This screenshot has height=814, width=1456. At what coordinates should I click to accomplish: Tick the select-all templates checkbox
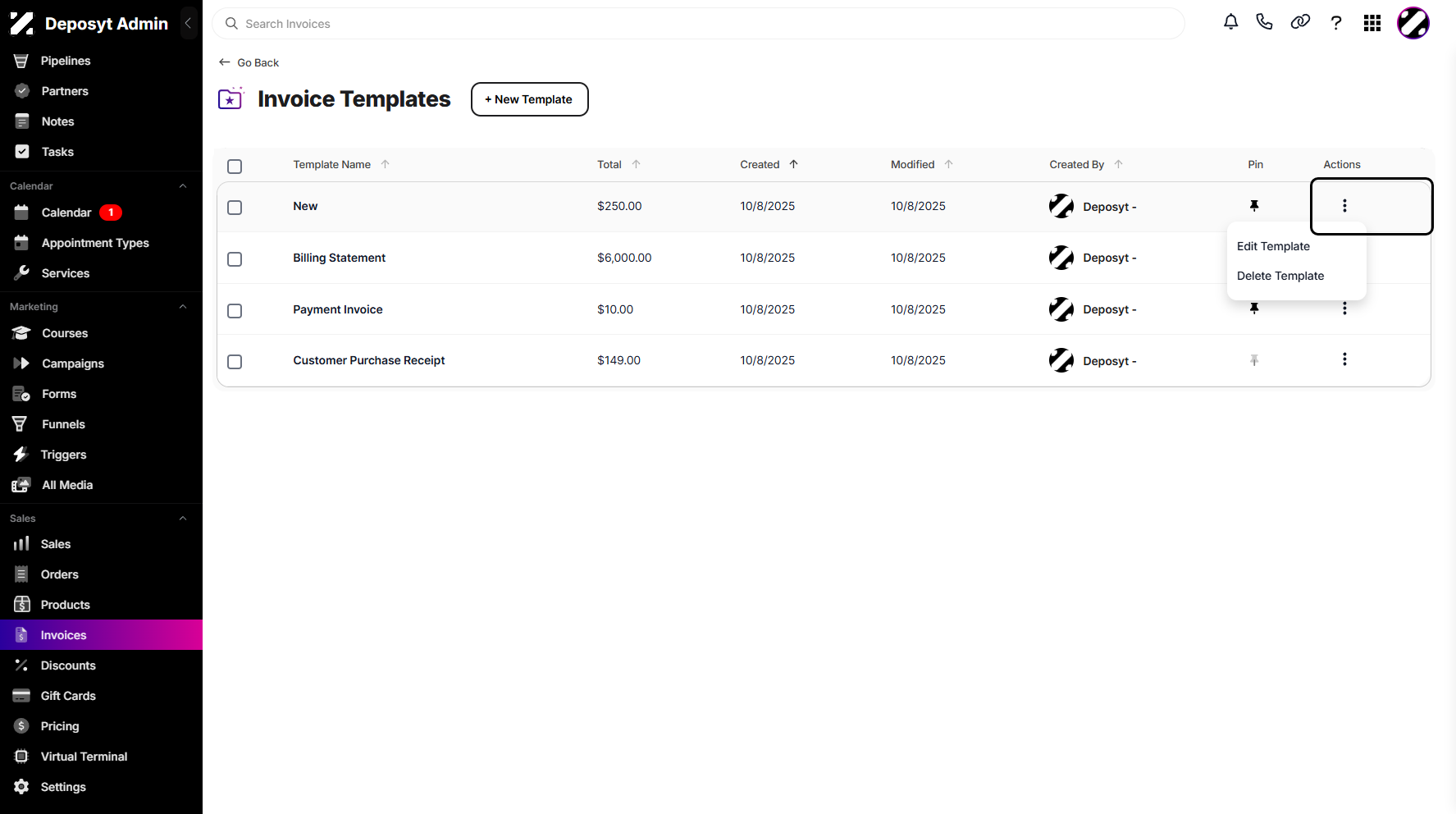(235, 167)
